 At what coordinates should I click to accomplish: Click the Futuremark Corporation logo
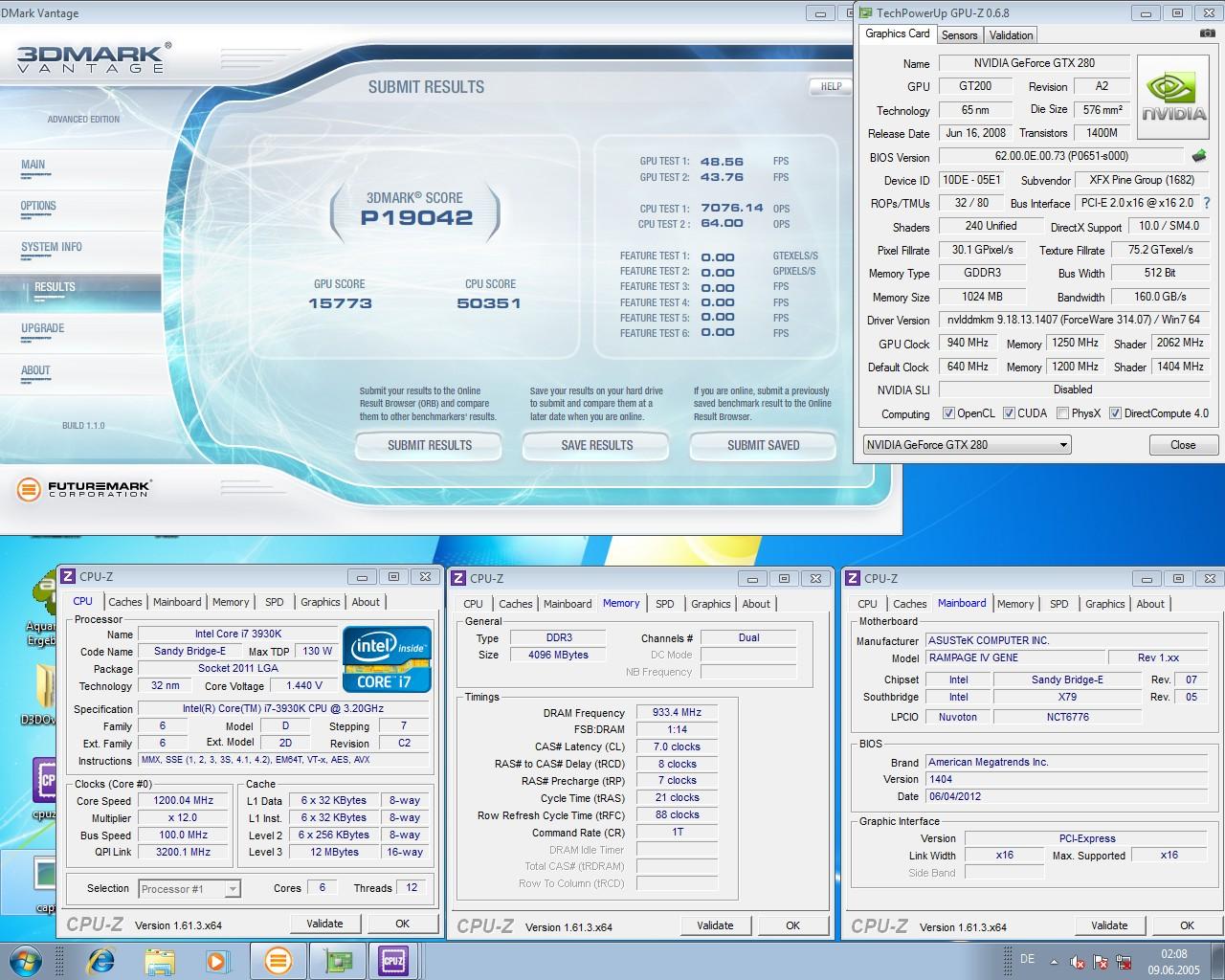84,489
